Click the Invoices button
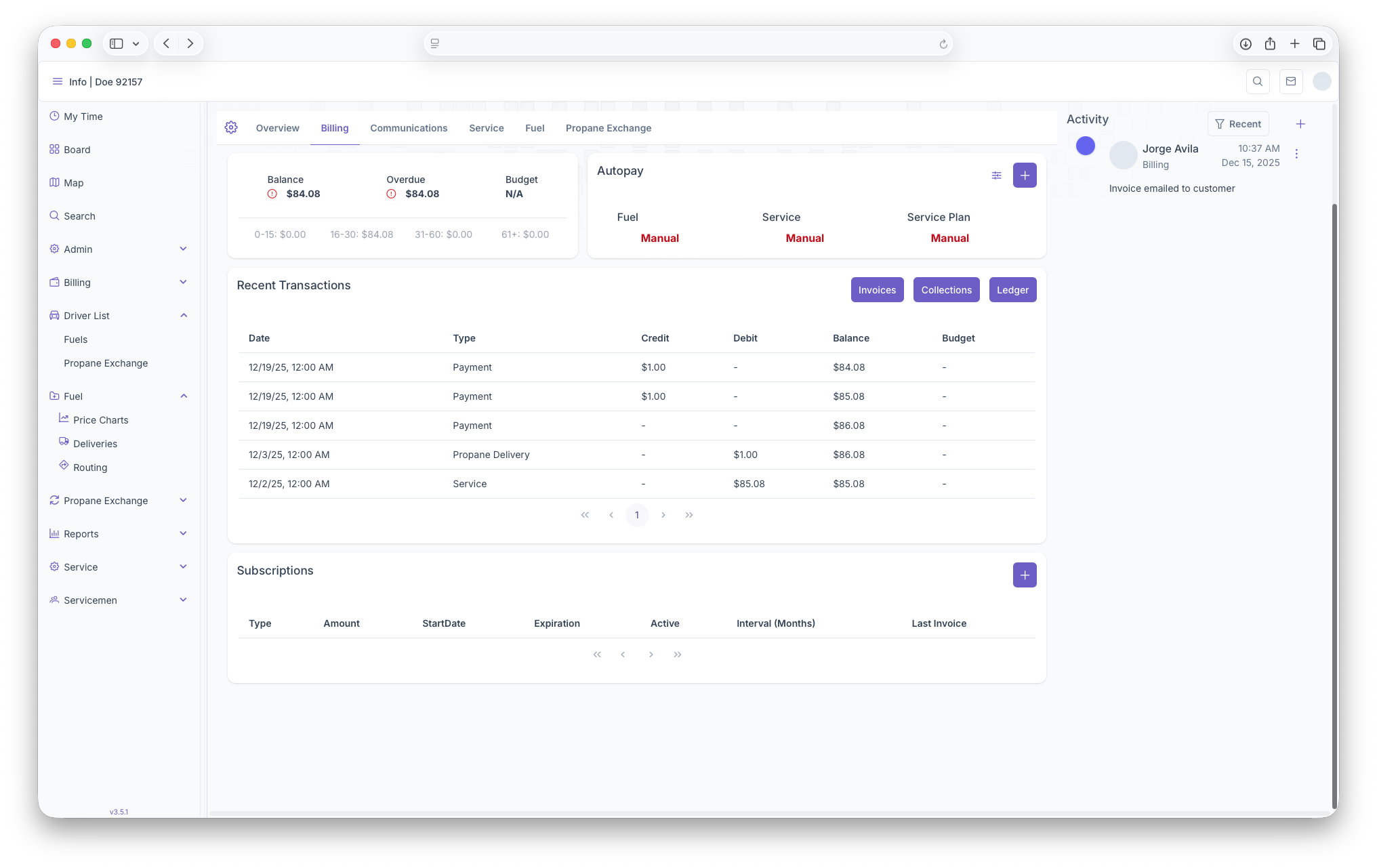This screenshot has width=1377, height=868. click(877, 290)
